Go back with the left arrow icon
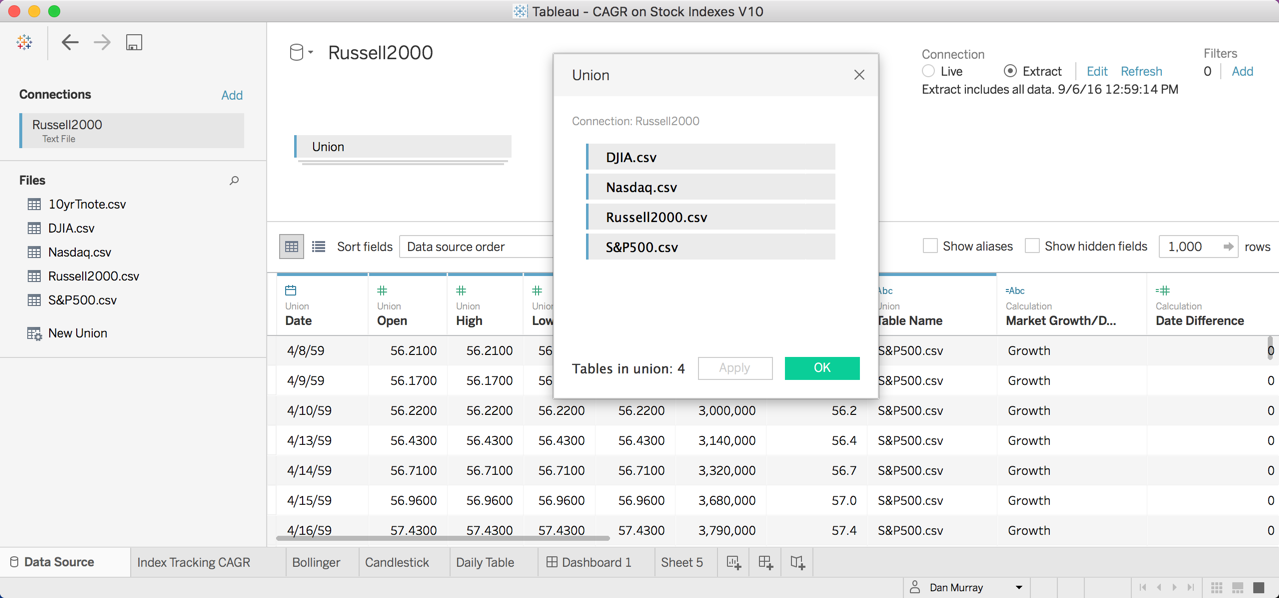1279x598 pixels. point(70,42)
